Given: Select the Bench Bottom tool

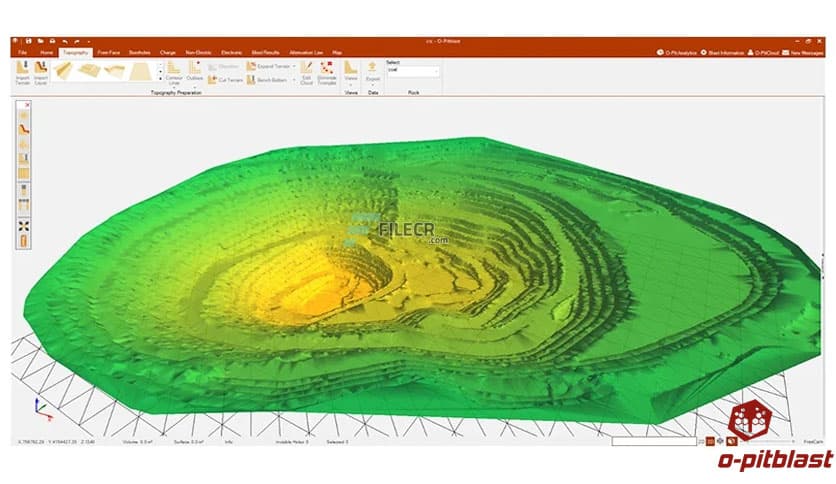Looking at the screenshot, I should pos(270,80).
